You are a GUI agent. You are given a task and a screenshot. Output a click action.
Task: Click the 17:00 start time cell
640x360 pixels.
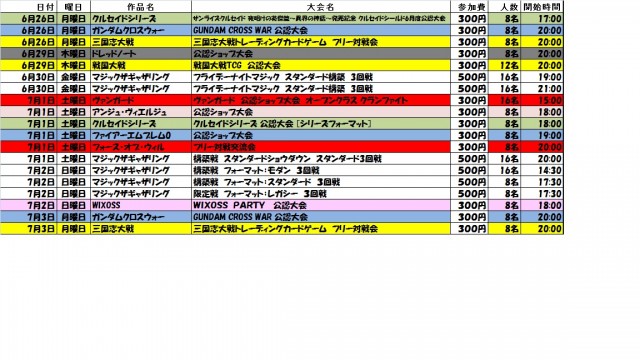542,19
